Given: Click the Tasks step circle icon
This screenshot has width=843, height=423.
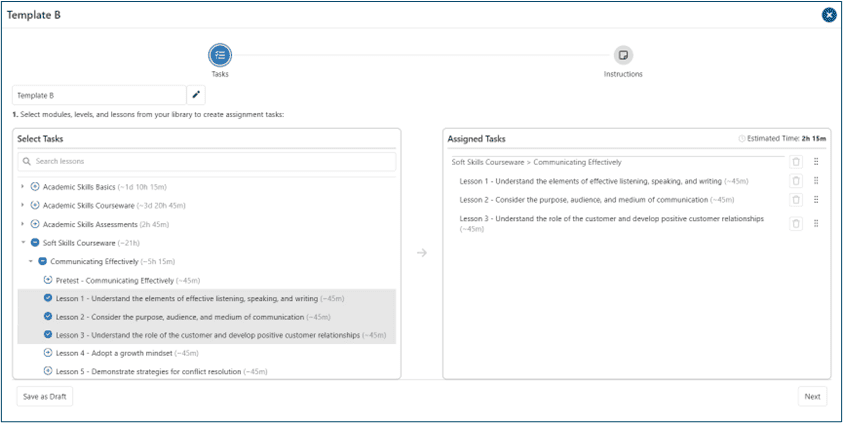Looking at the screenshot, I should 220,55.
